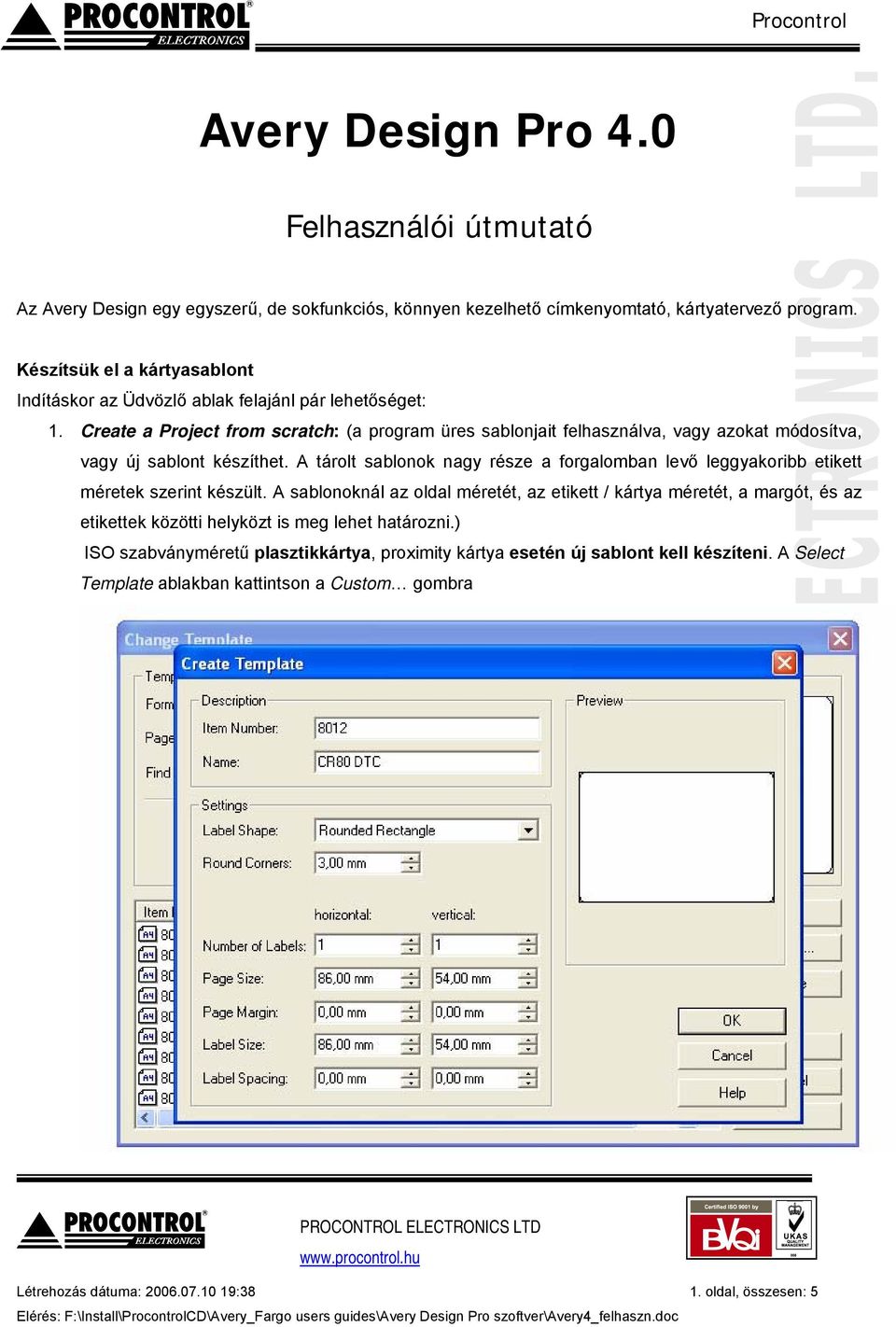This screenshot has width=896, height=1327.
Task: Adjust horizontal Label Spacing stepper
Action: click(x=411, y=1079)
